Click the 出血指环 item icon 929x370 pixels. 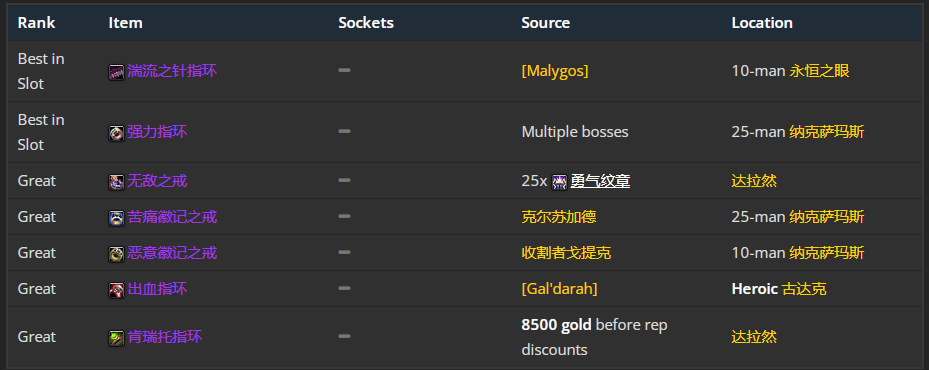[116, 290]
